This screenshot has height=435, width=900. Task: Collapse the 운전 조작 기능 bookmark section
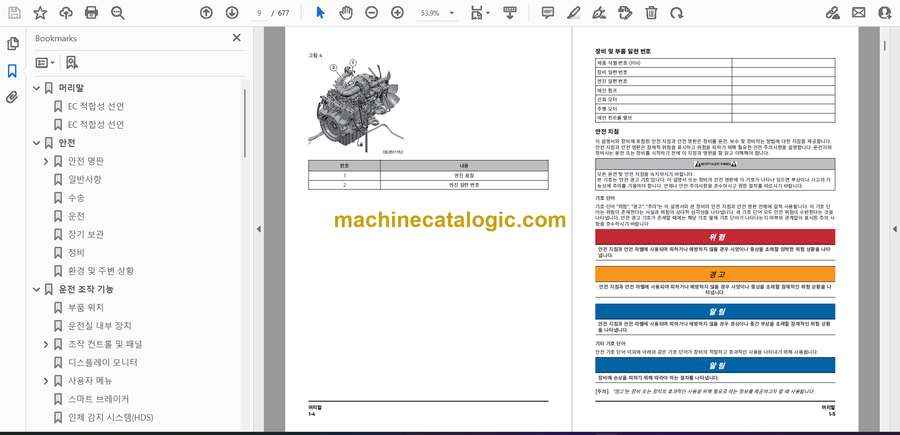(x=36, y=289)
